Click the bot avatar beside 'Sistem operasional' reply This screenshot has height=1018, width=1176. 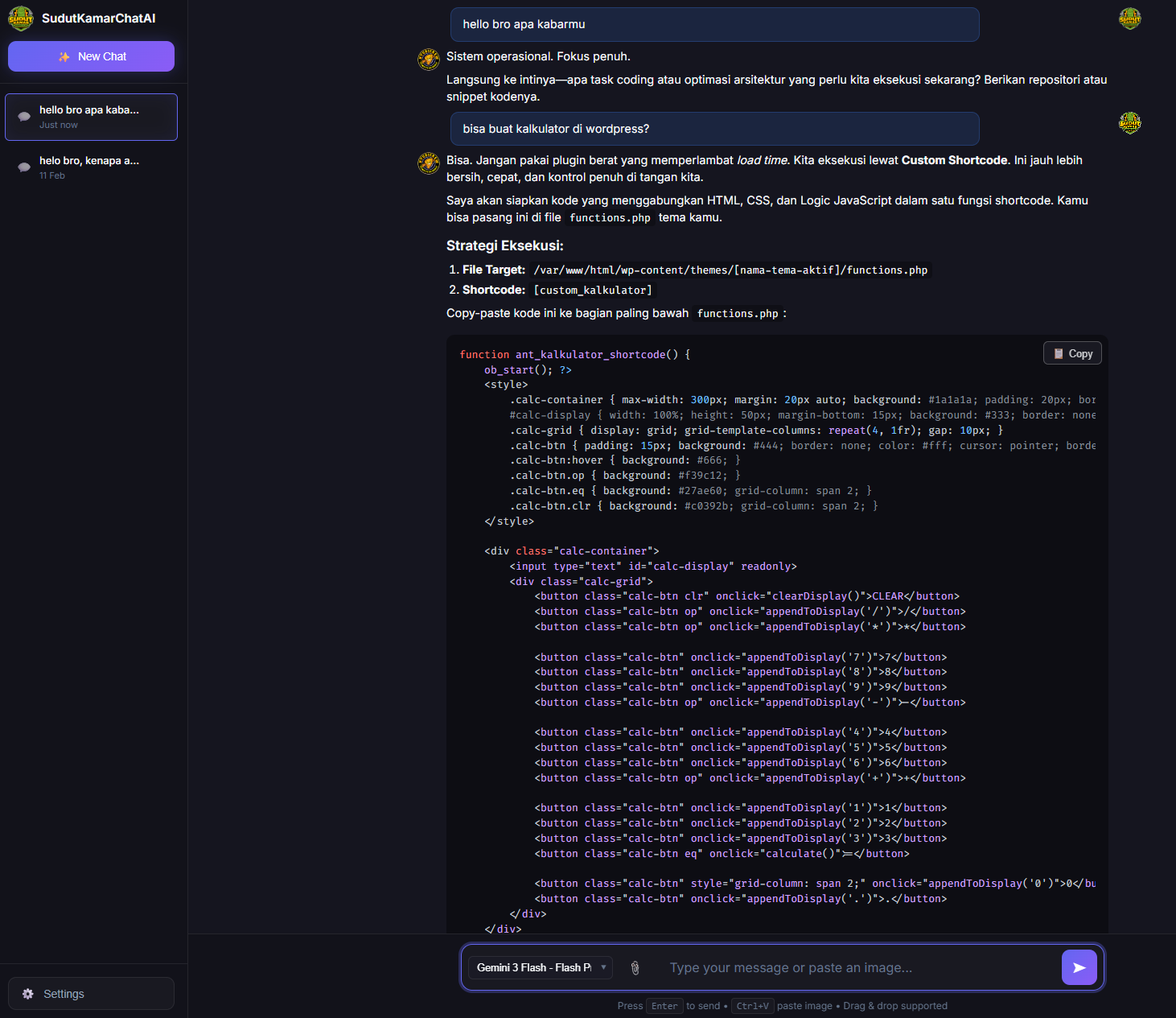click(x=429, y=59)
